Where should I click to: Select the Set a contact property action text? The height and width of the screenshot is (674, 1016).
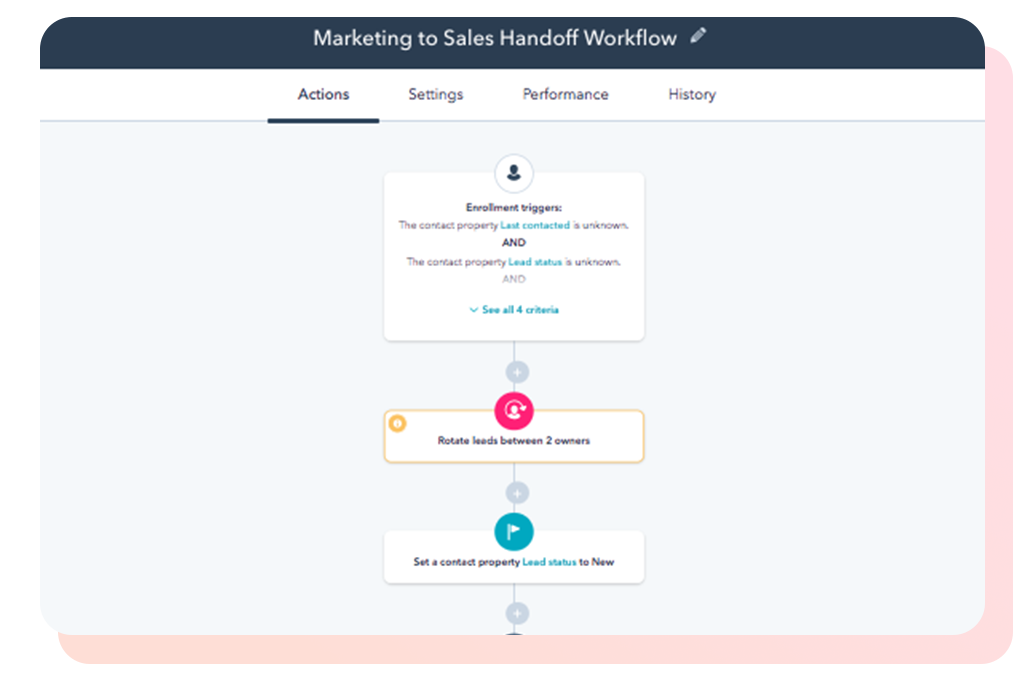point(514,562)
